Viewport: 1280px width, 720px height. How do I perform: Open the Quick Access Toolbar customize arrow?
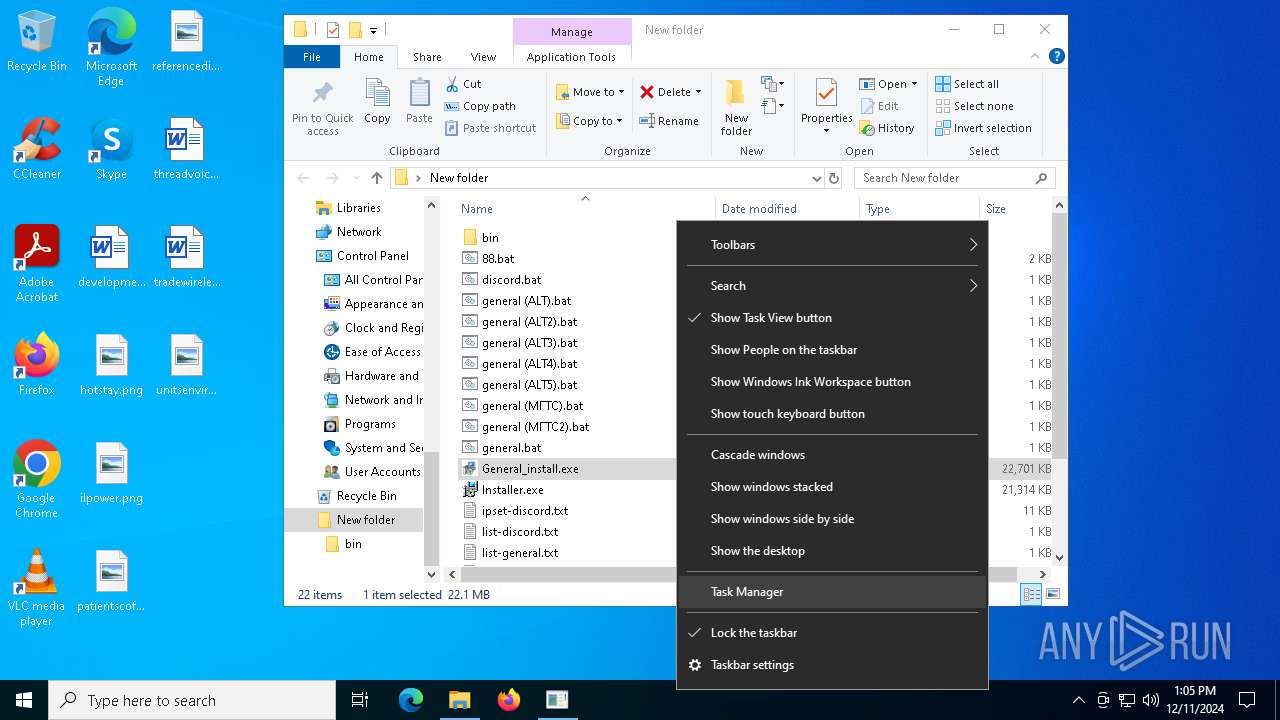click(374, 30)
